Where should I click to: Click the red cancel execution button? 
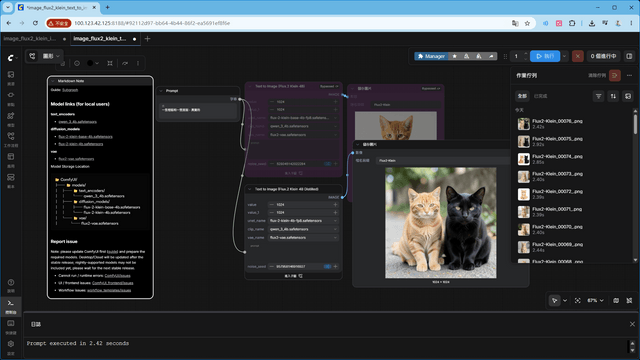tap(577, 56)
